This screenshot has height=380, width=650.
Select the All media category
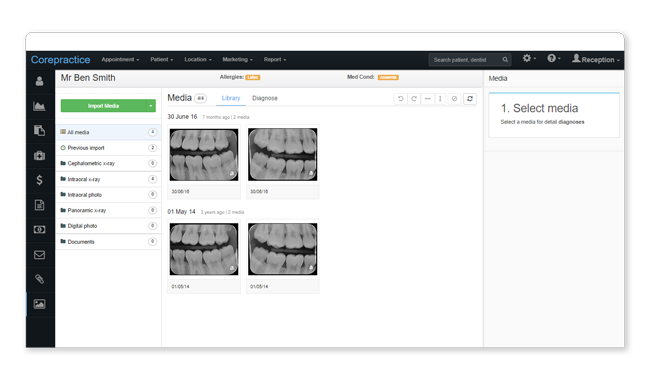[108, 132]
